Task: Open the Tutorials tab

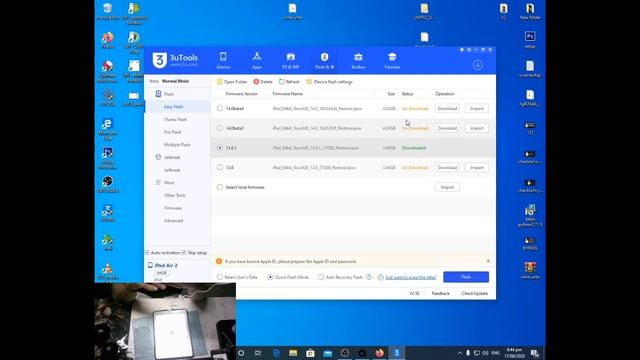Action: coord(392,60)
